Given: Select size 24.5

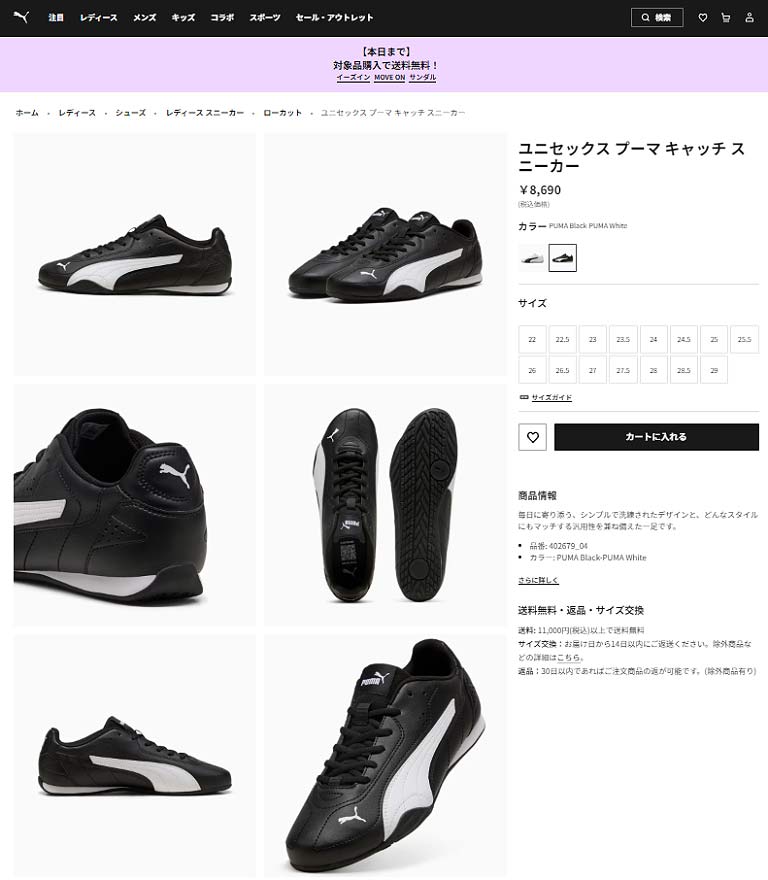Looking at the screenshot, I should coord(683,340).
